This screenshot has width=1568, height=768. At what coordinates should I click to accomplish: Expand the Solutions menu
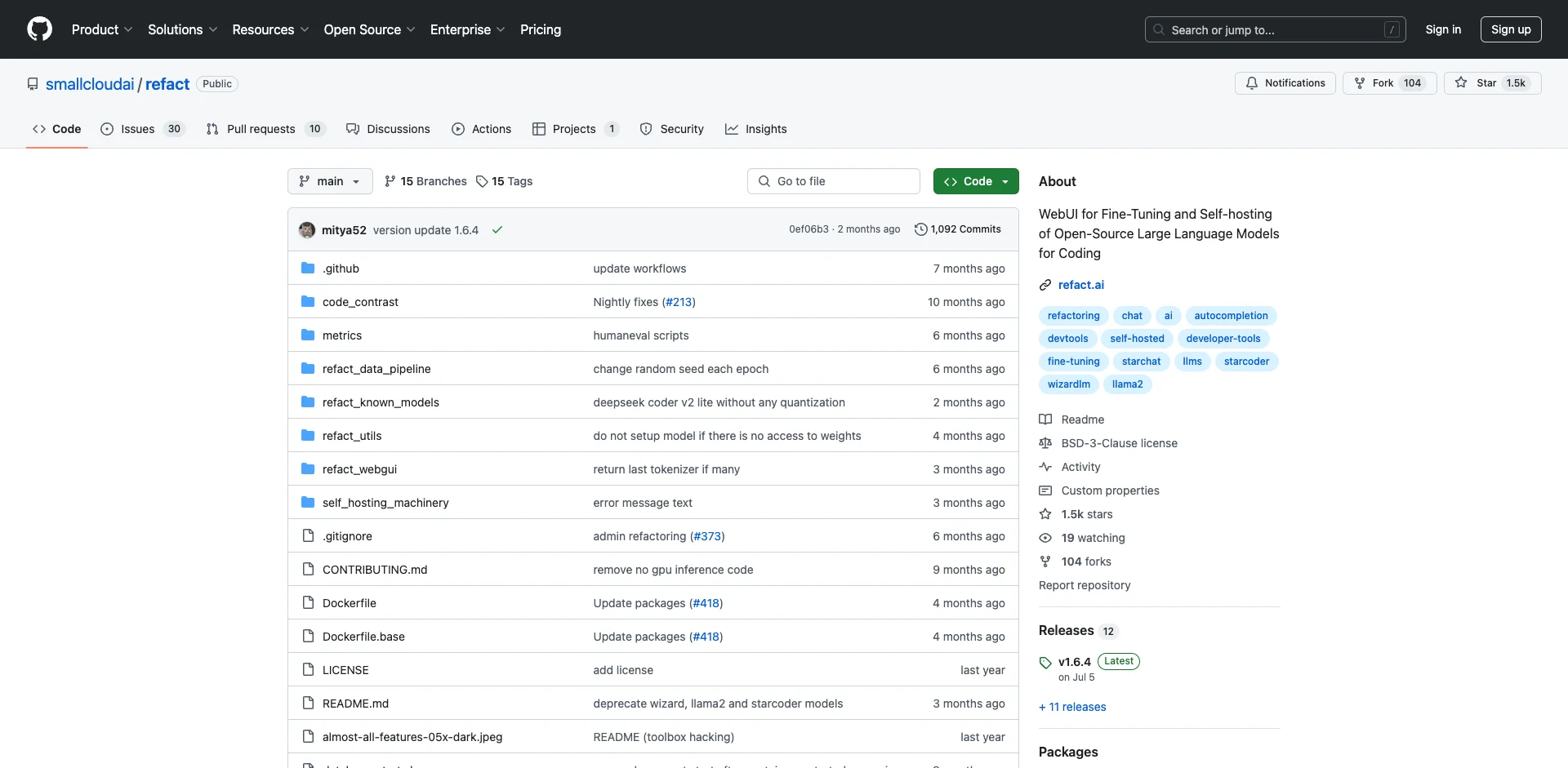pos(183,29)
